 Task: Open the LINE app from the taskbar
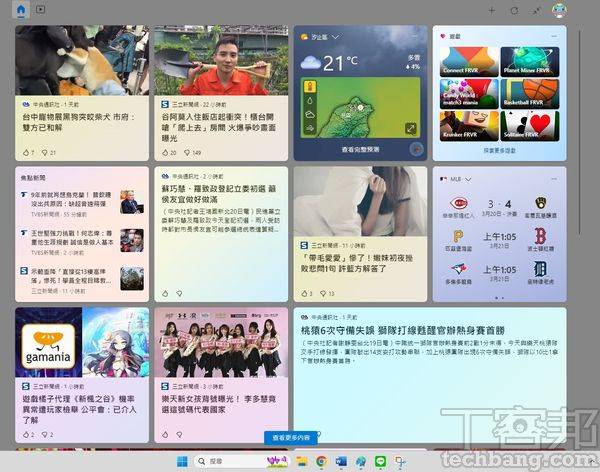(380, 461)
